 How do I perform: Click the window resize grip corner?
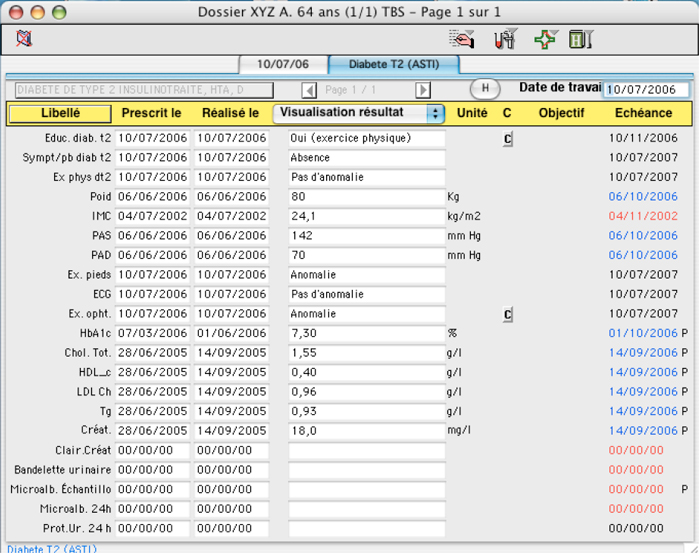tap(692, 548)
